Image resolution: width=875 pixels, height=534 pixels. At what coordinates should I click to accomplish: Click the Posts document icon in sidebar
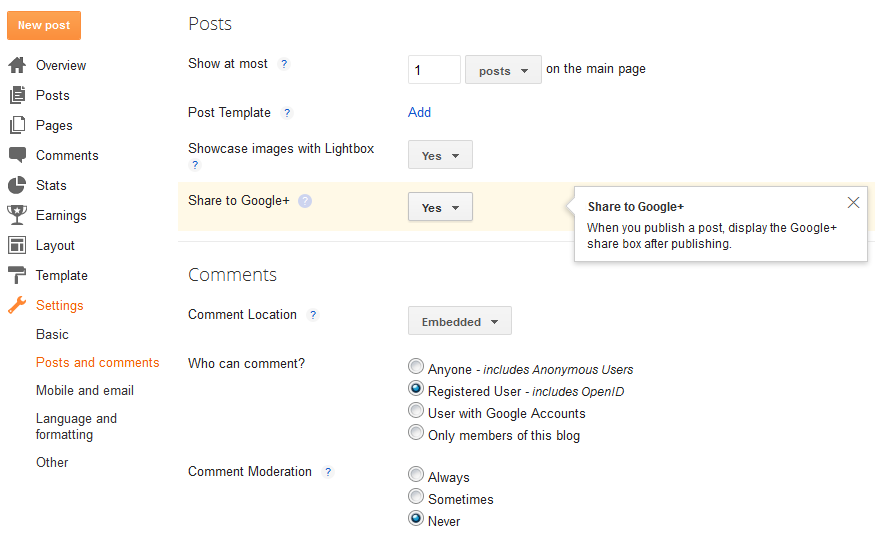(x=17, y=95)
